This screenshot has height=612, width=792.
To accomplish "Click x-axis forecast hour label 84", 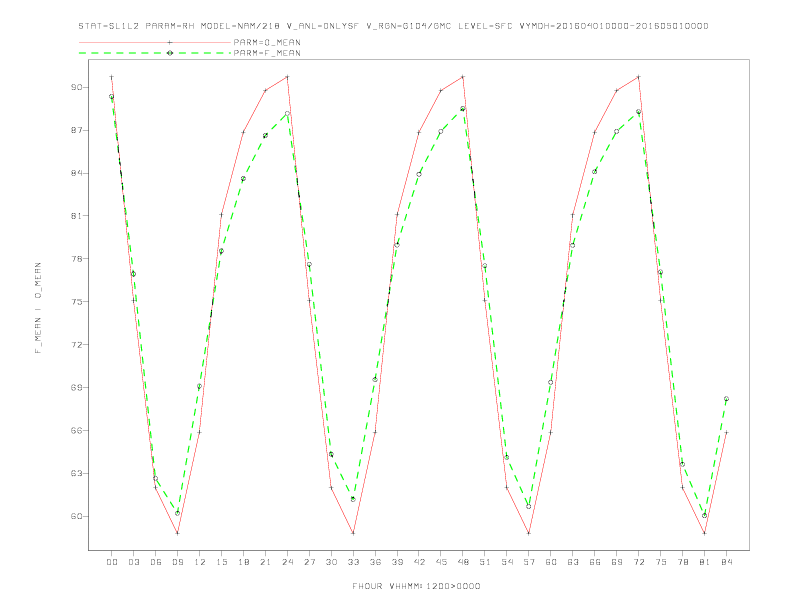I will (x=726, y=562).
